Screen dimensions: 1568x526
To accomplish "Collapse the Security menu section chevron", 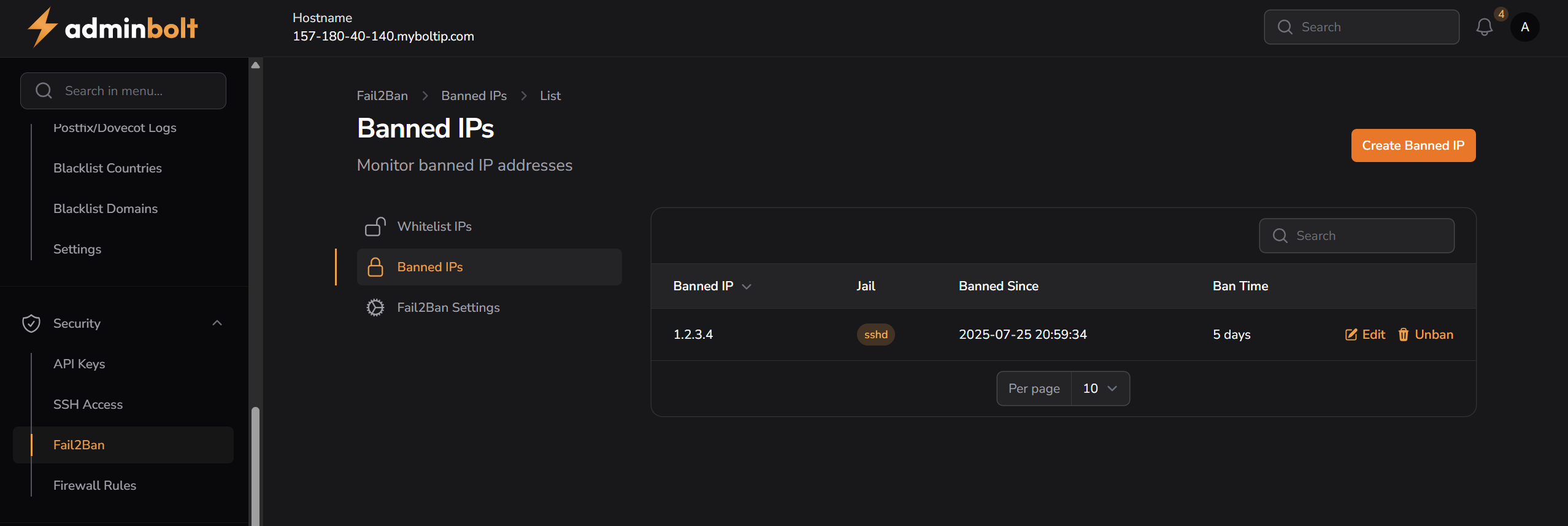I will point(217,323).
